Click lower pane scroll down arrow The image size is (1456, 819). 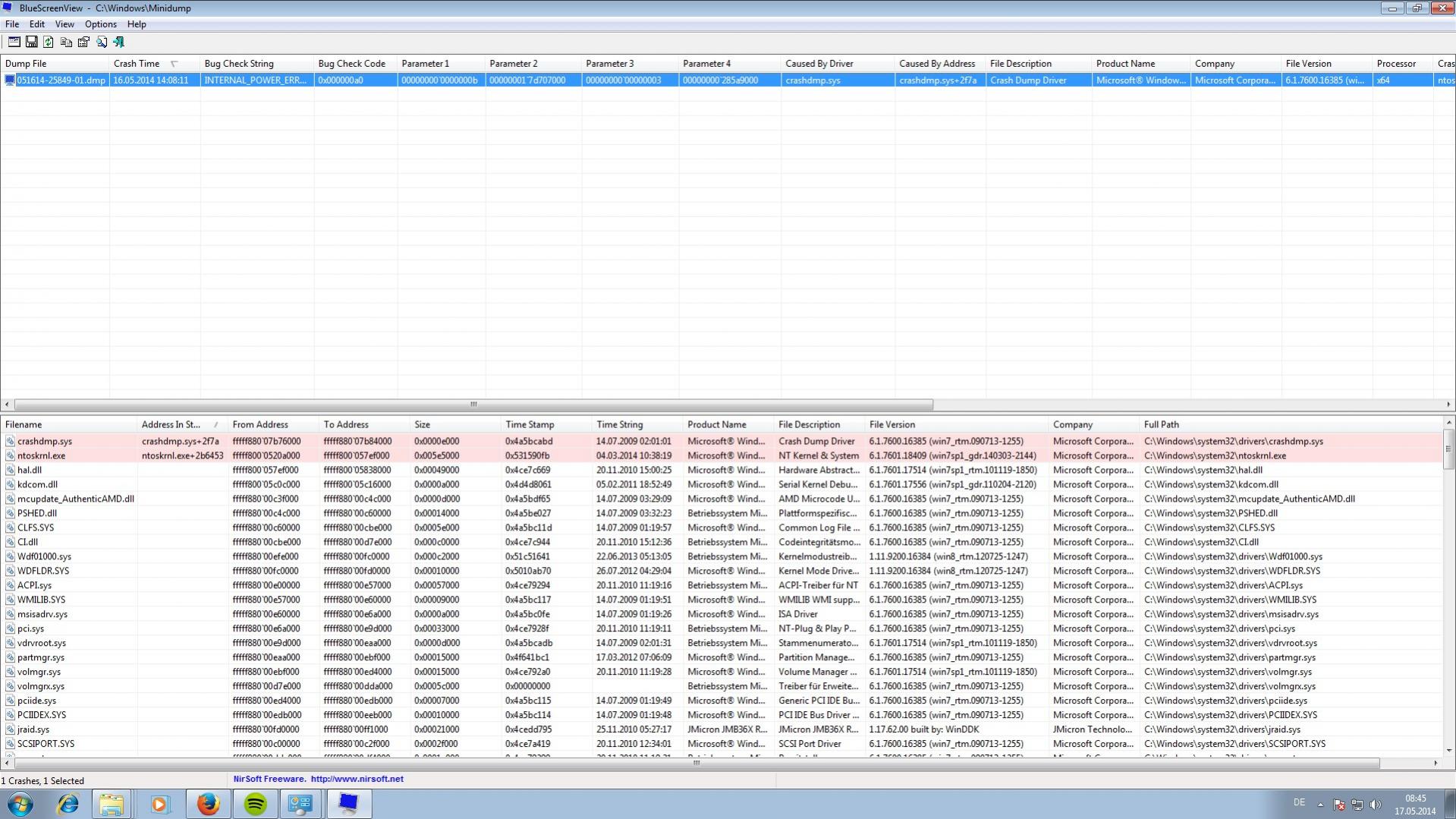click(x=1449, y=751)
